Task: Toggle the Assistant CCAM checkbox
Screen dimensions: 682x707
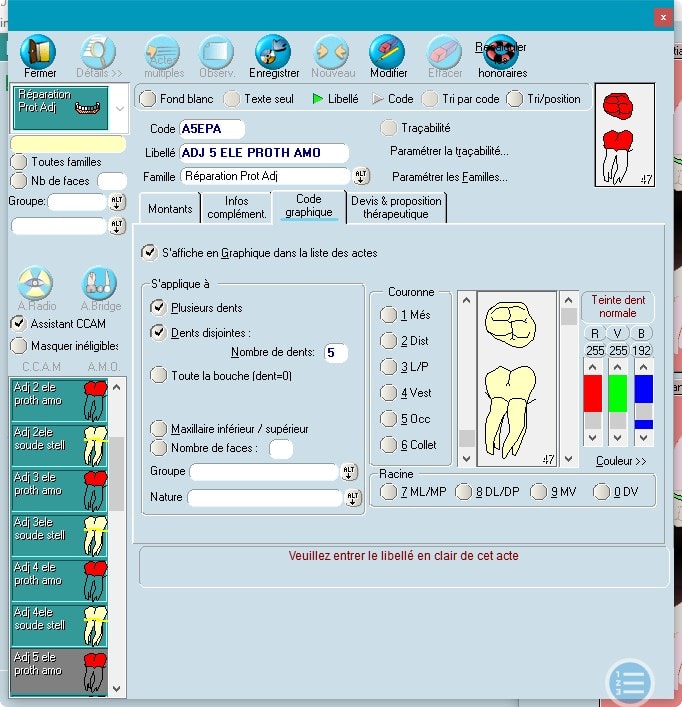Action: [x=18, y=323]
